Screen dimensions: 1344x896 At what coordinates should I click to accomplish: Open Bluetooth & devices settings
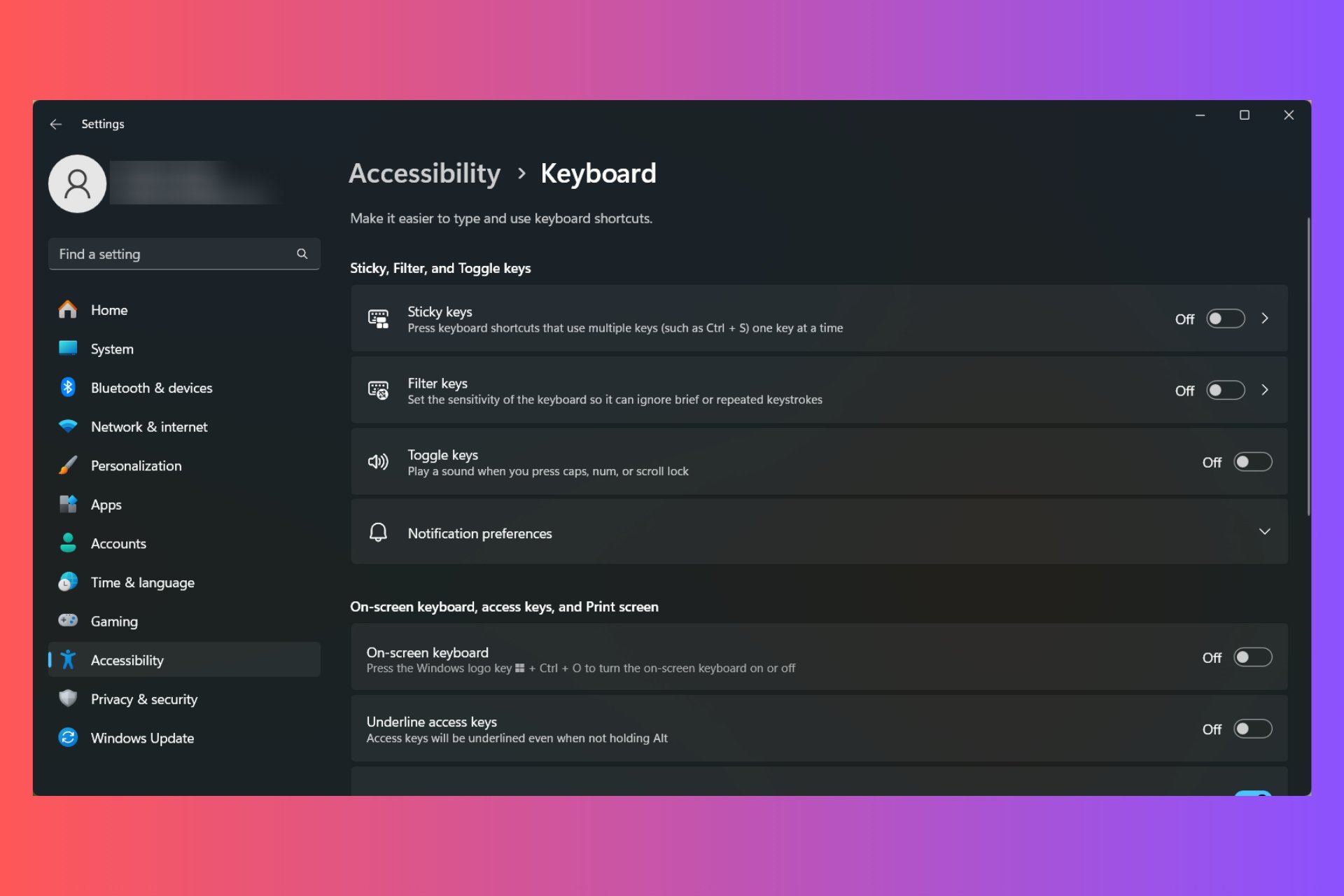click(x=152, y=387)
